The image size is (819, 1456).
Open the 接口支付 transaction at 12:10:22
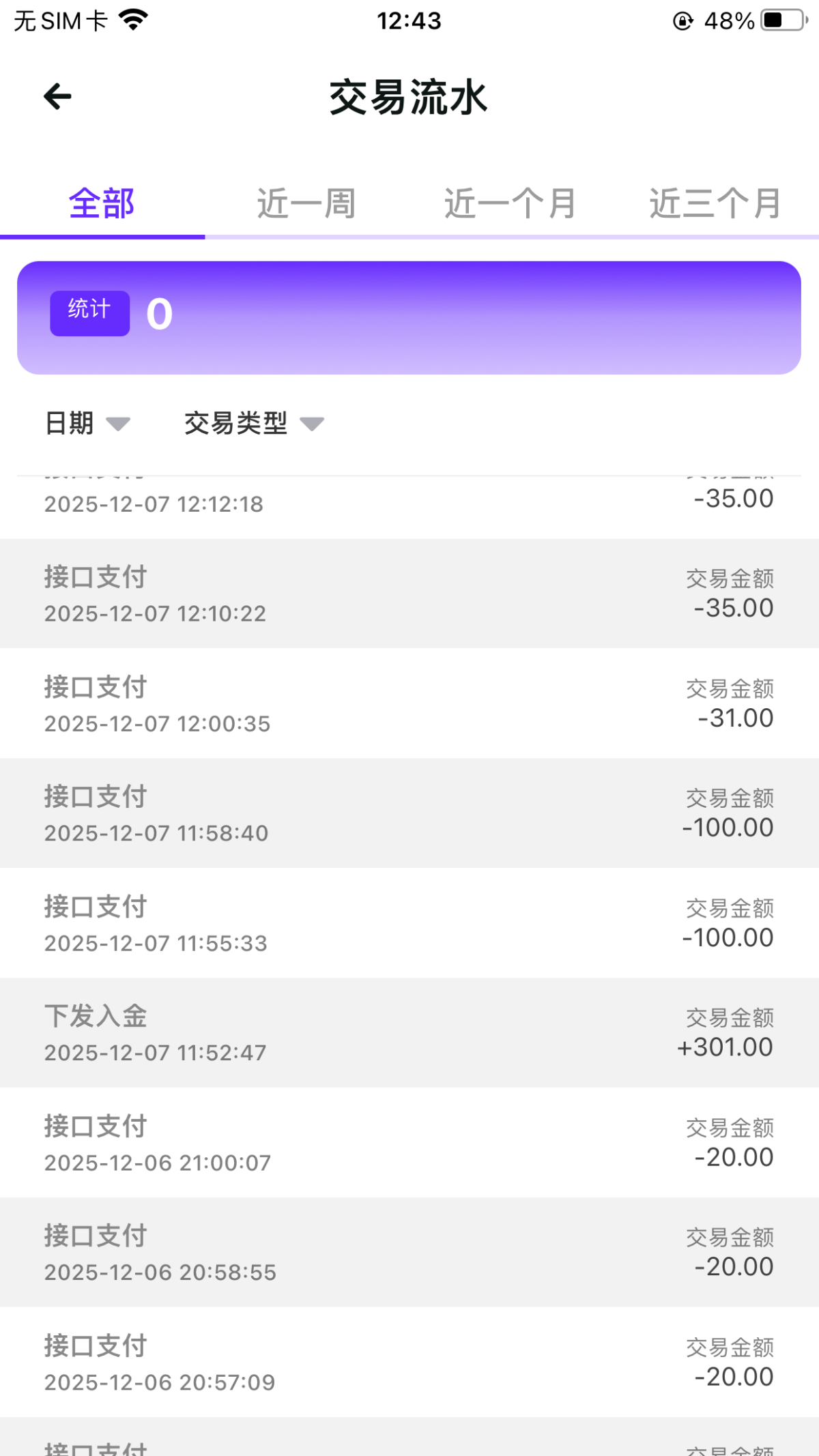point(409,594)
